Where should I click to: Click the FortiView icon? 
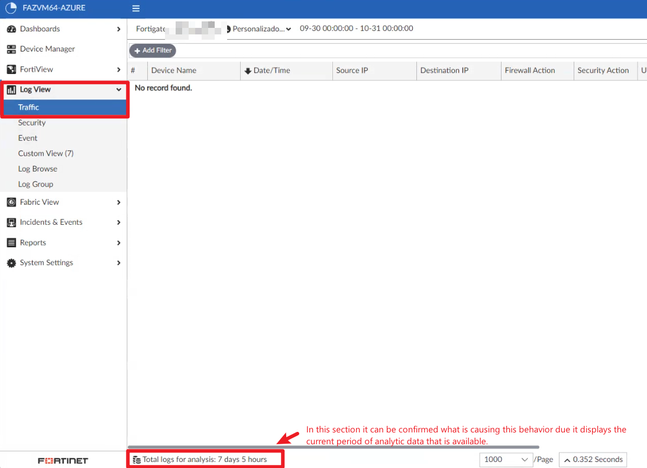tap(12, 69)
